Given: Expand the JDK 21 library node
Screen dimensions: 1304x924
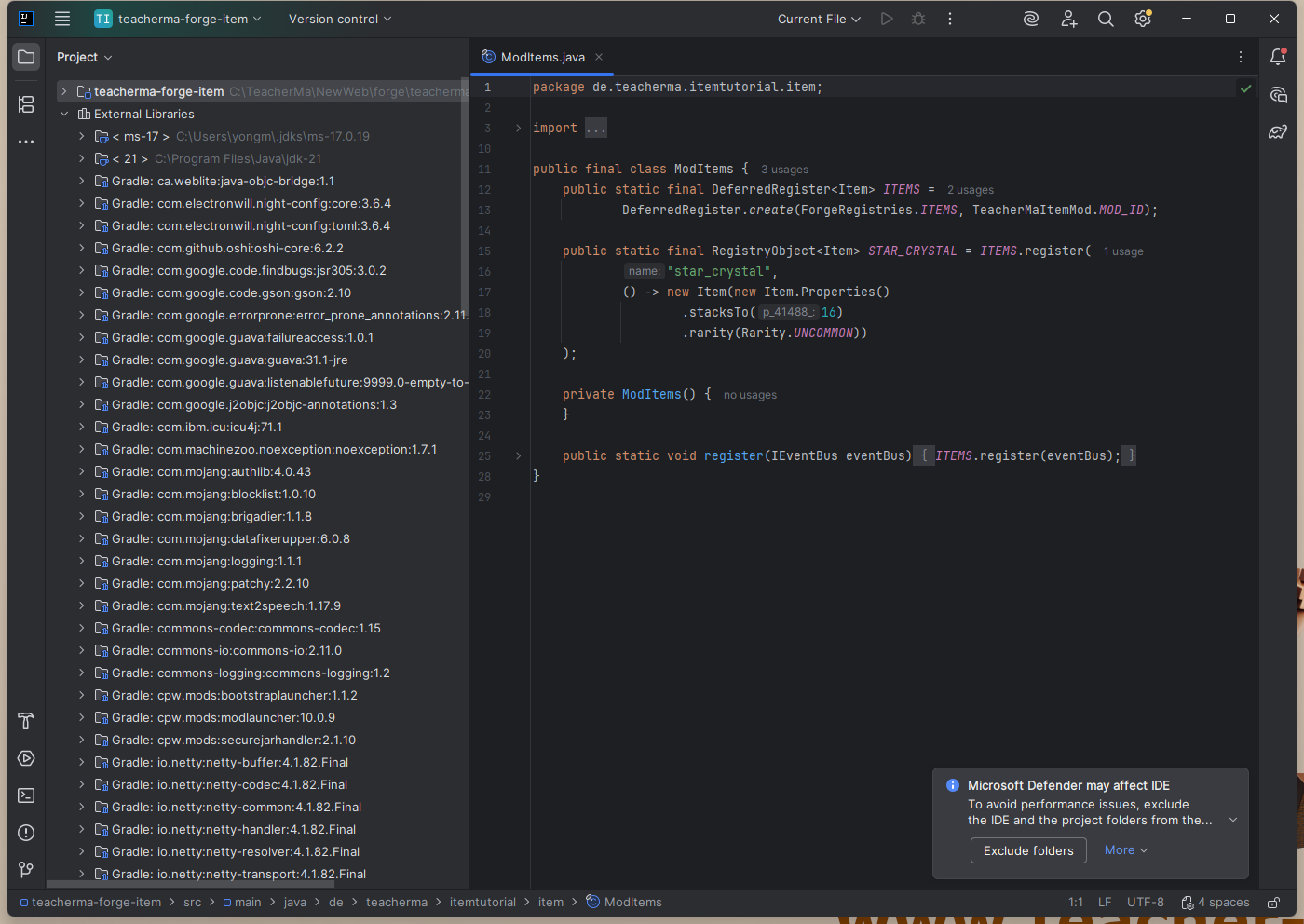Looking at the screenshot, I should (x=82, y=158).
